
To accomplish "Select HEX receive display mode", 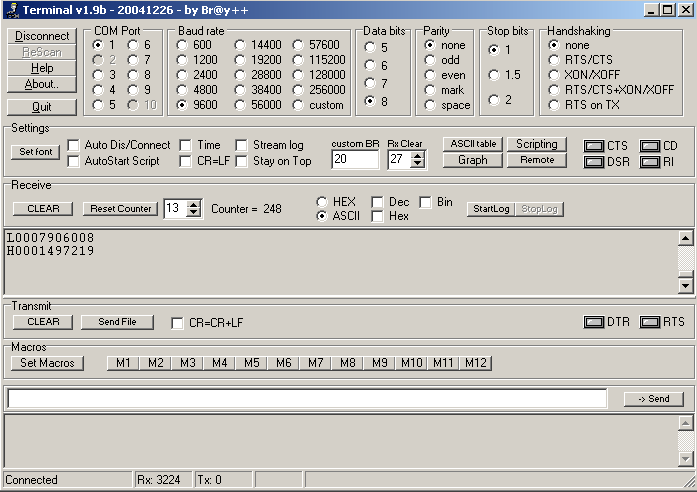I will [322, 202].
